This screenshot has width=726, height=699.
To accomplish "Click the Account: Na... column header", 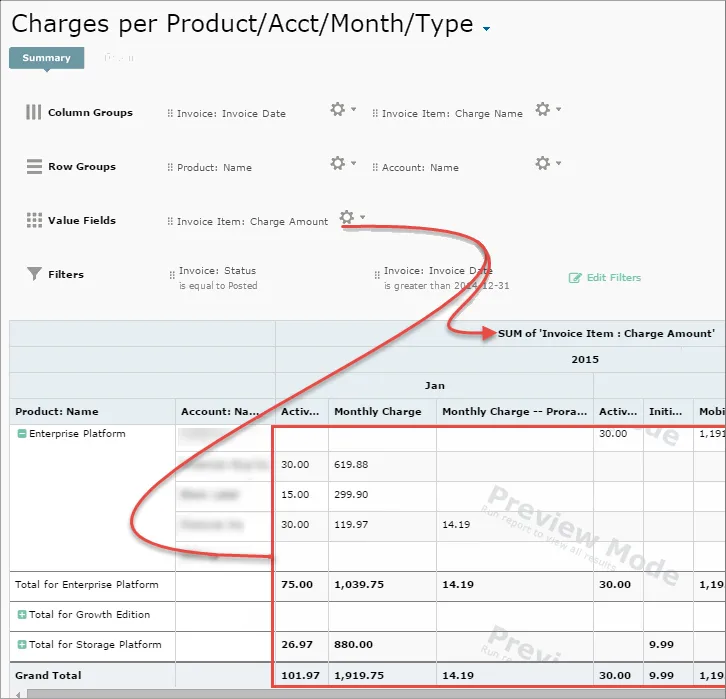I will pos(225,412).
